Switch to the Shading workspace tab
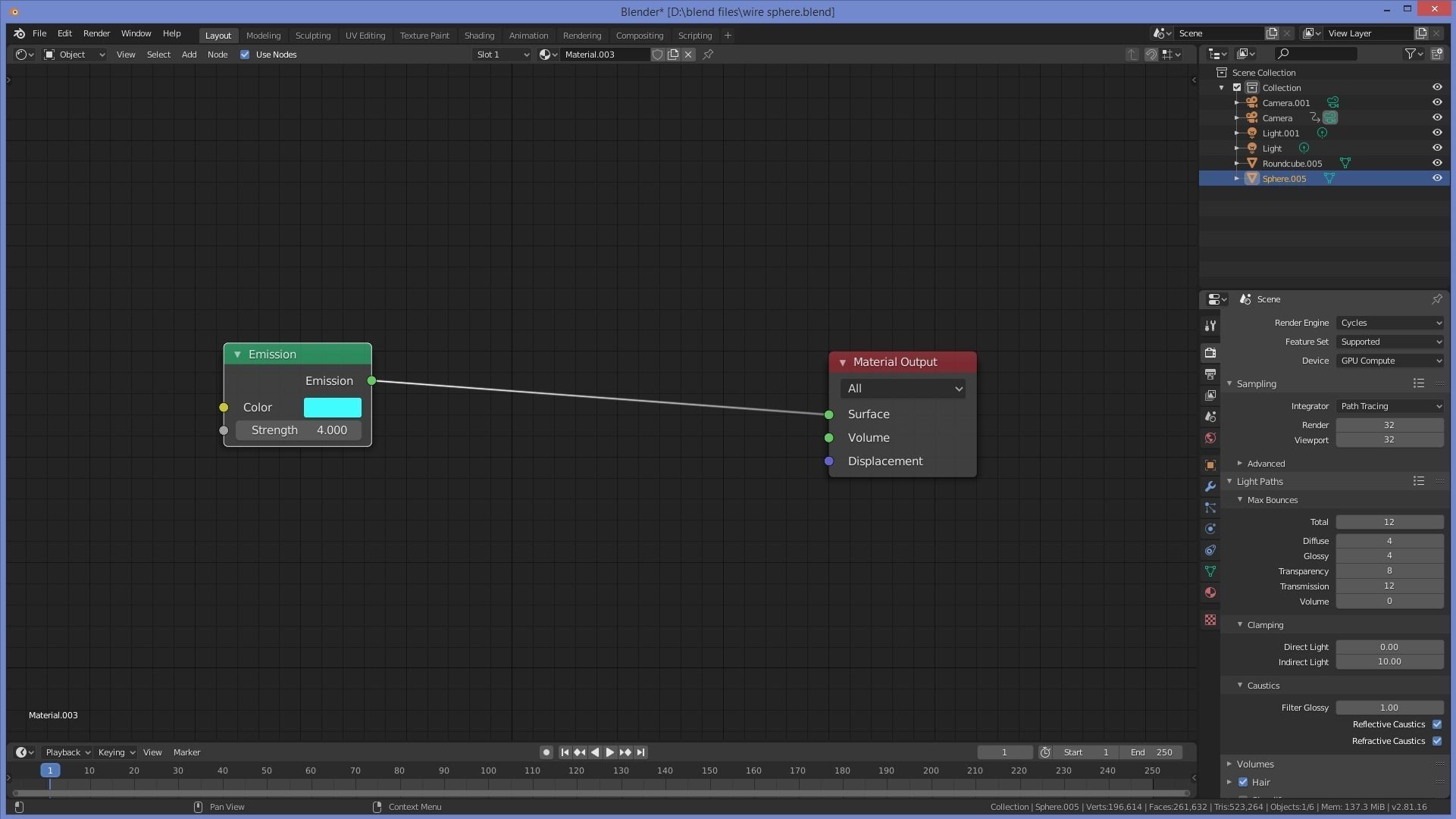Viewport: 1456px width, 819px height. click(479, 36)
